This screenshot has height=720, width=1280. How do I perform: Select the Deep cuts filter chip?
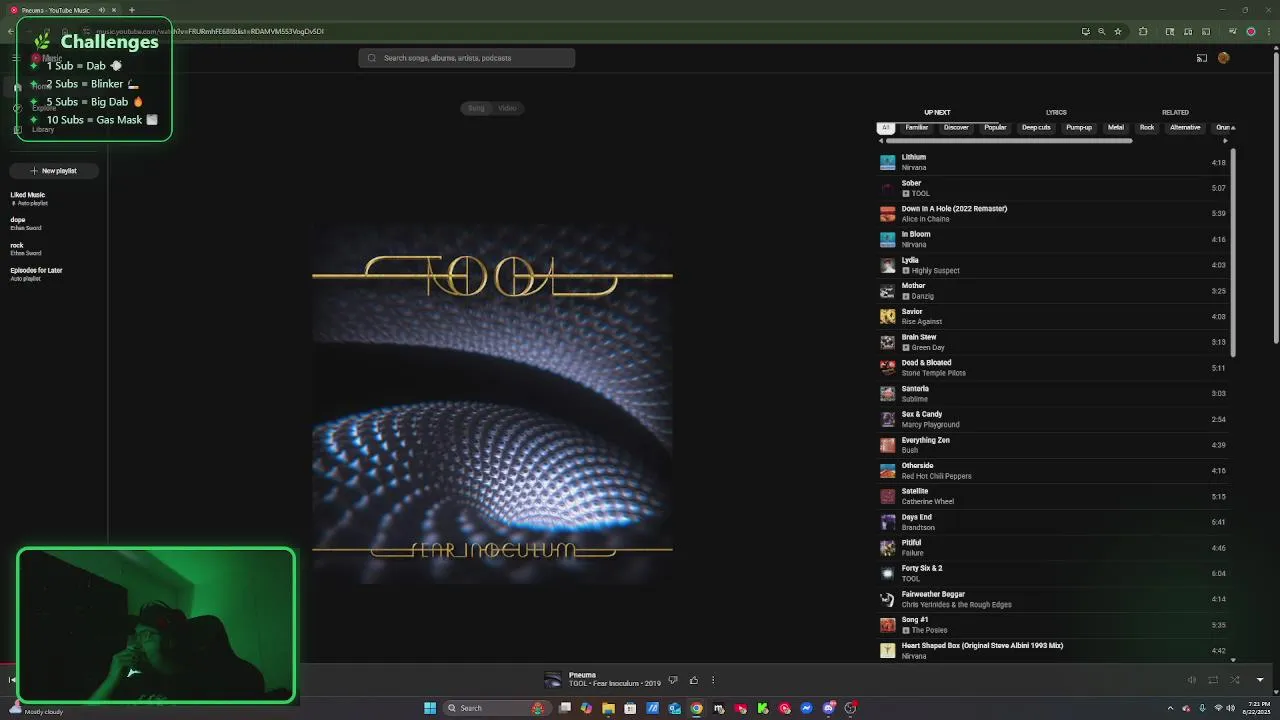point(1036,128)
